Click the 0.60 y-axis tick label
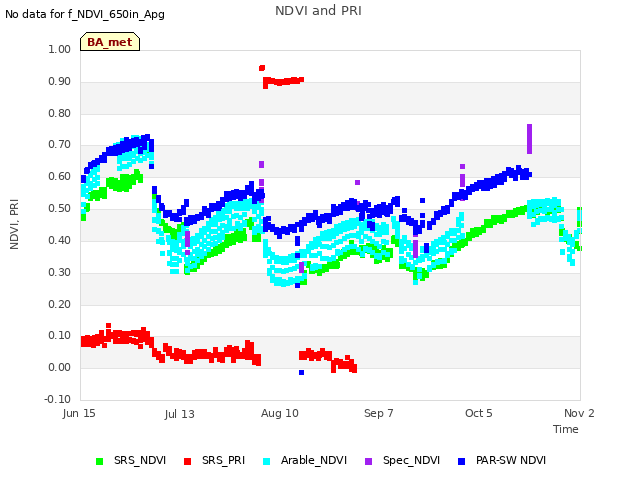Image resolution: width=640 pixels, height=480 pixels. coord(60,176)
